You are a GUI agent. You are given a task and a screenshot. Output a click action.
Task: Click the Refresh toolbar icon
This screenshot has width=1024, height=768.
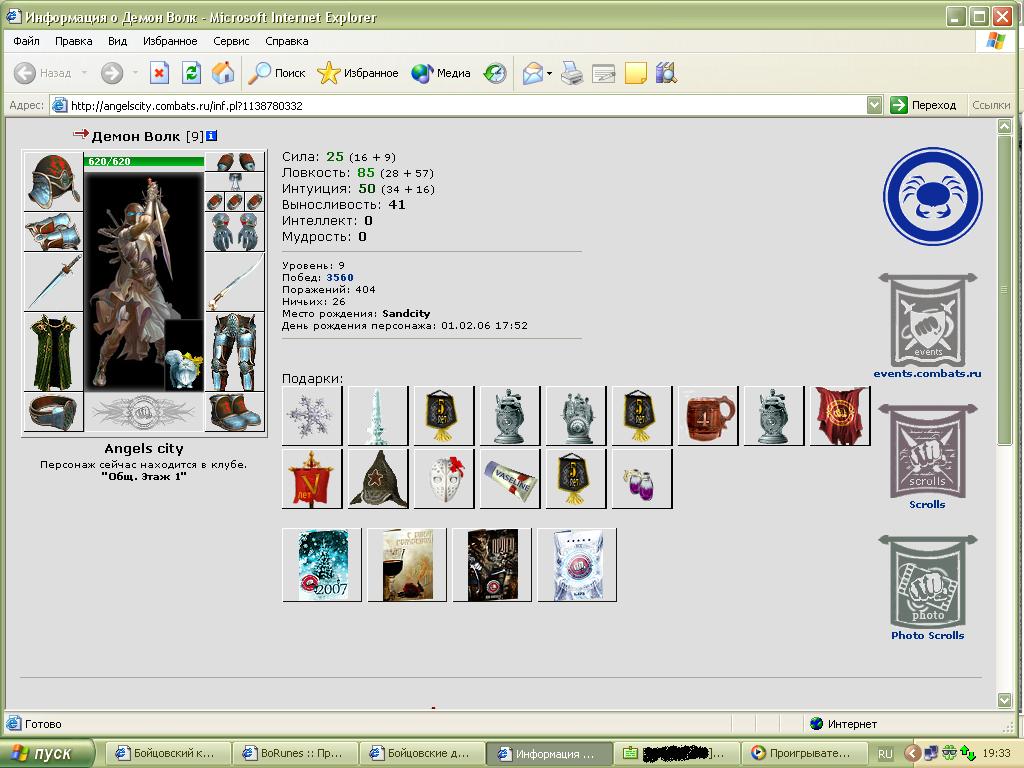191,72
